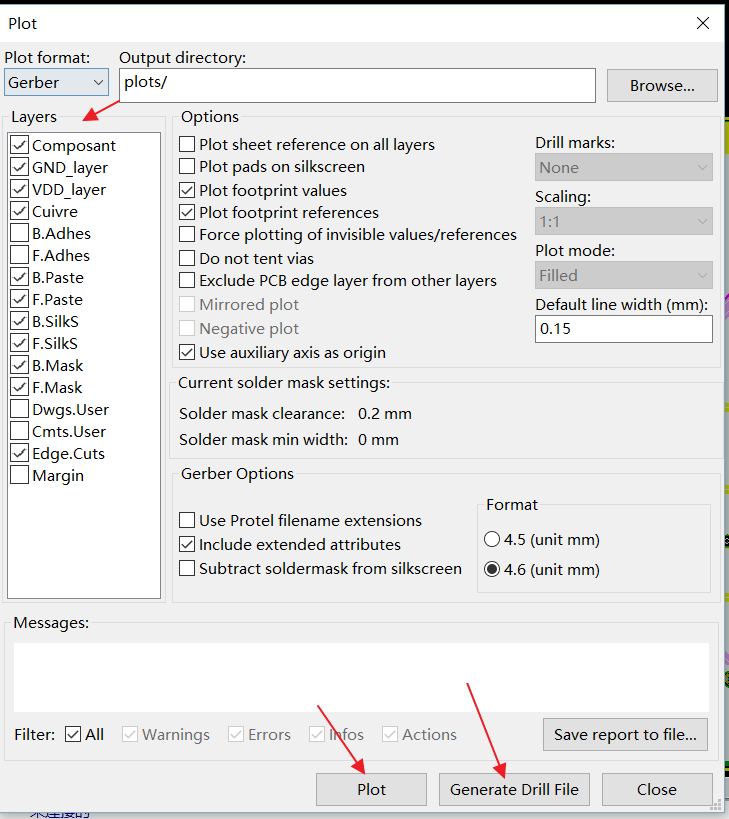Uncheck the Composant layer
This screenshot has height=819, width=729.
point(19,146)
